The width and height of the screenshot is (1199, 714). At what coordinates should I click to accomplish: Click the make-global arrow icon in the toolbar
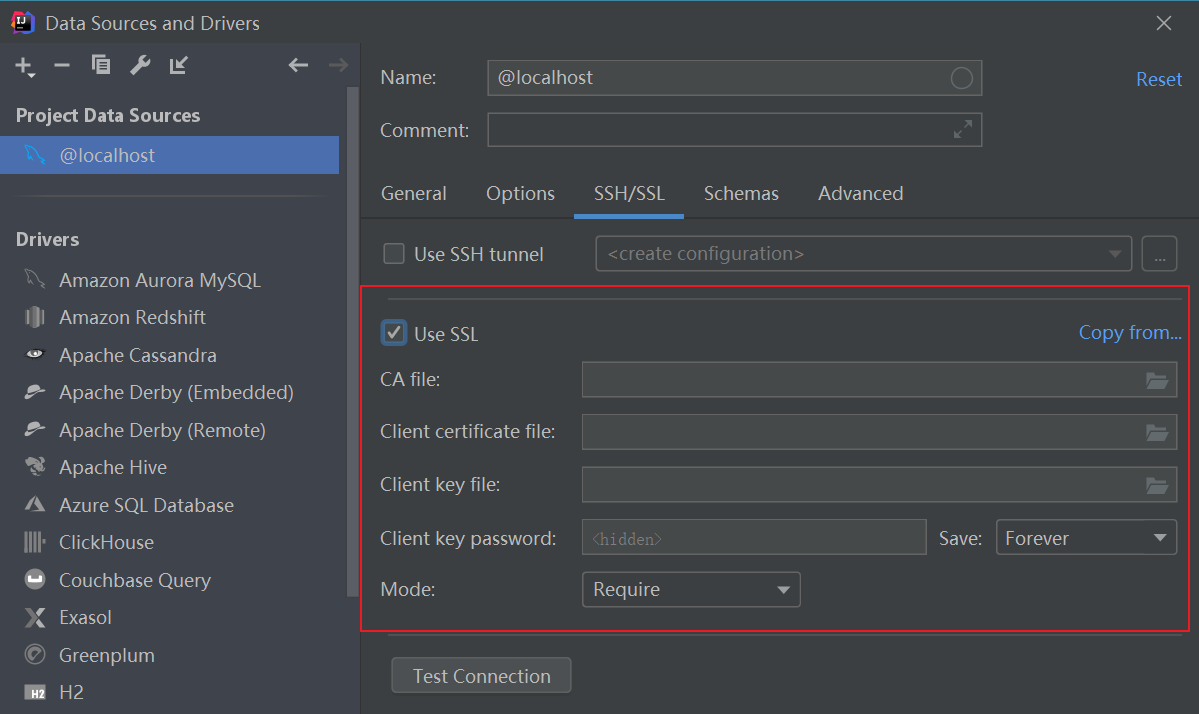point(178,65)
